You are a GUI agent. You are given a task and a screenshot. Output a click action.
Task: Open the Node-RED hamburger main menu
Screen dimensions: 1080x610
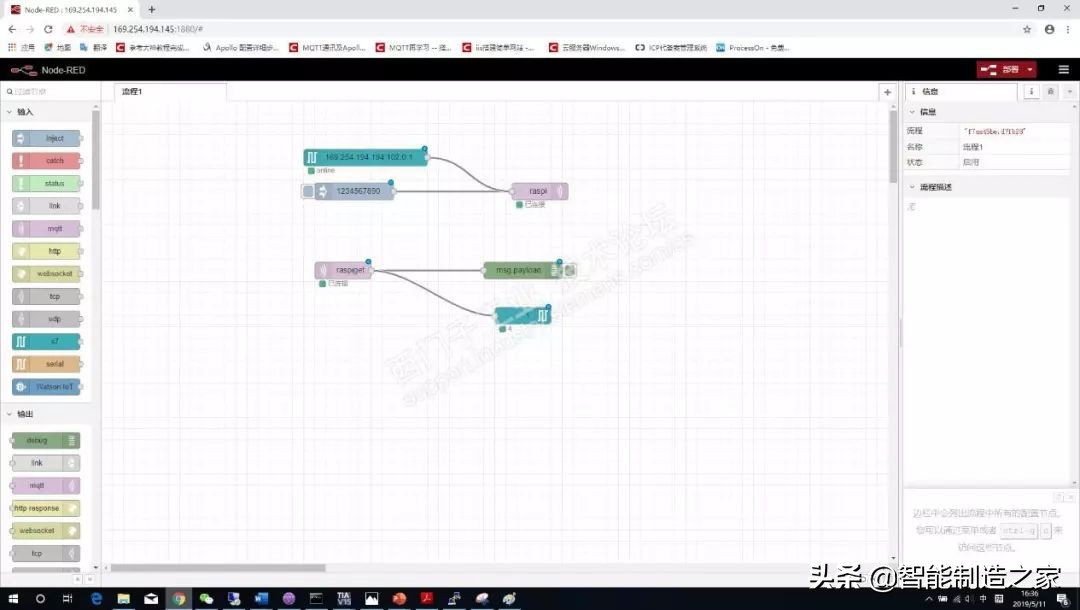pyautogui.click(x=1063, y=70)
